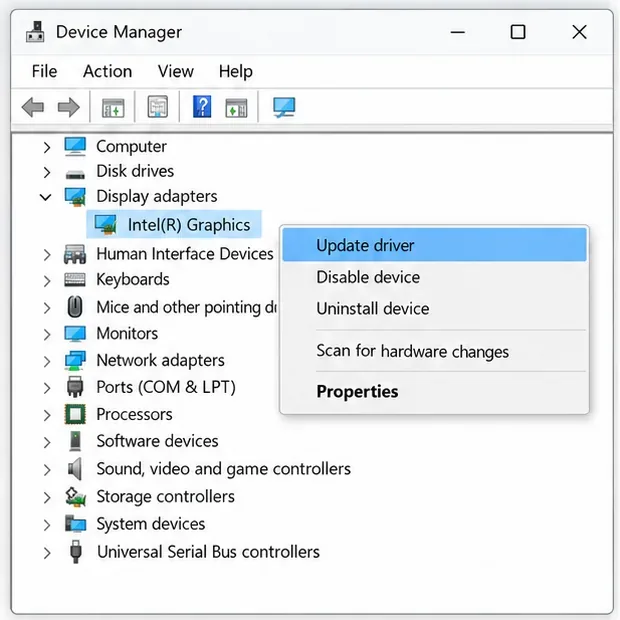The height and width of the screenshot is (620, 620).
Task: Click the USB controllers plug icon
Action: click(76, 552)
